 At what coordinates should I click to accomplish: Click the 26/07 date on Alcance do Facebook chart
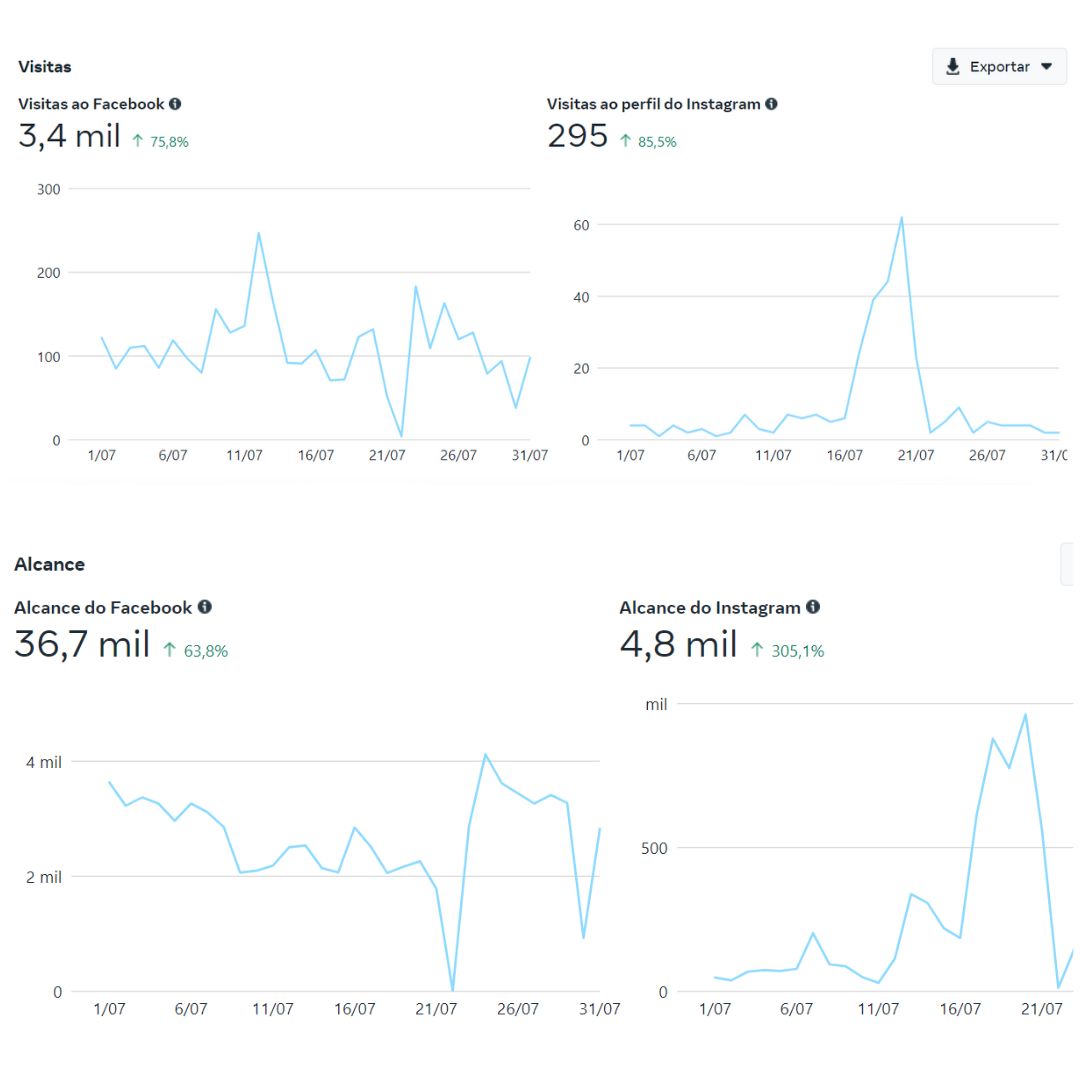point(518,1009)
